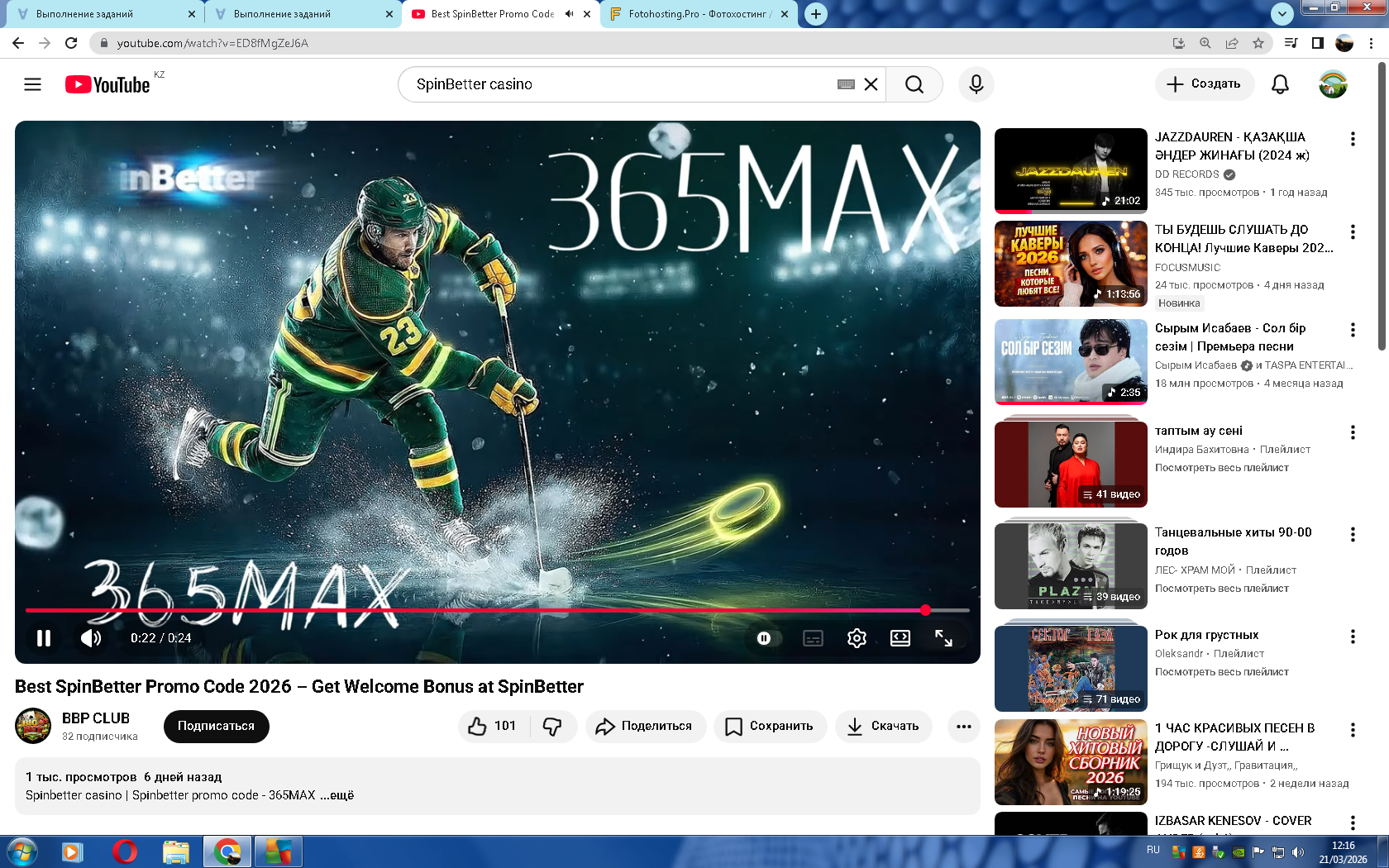Clear the search query with X
This screenshot has height=868, width=1389.
point(871,84)
